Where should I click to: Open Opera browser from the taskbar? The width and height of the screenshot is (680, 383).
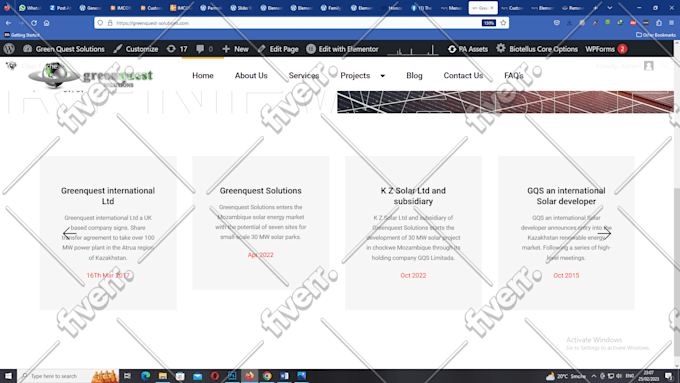215,376
